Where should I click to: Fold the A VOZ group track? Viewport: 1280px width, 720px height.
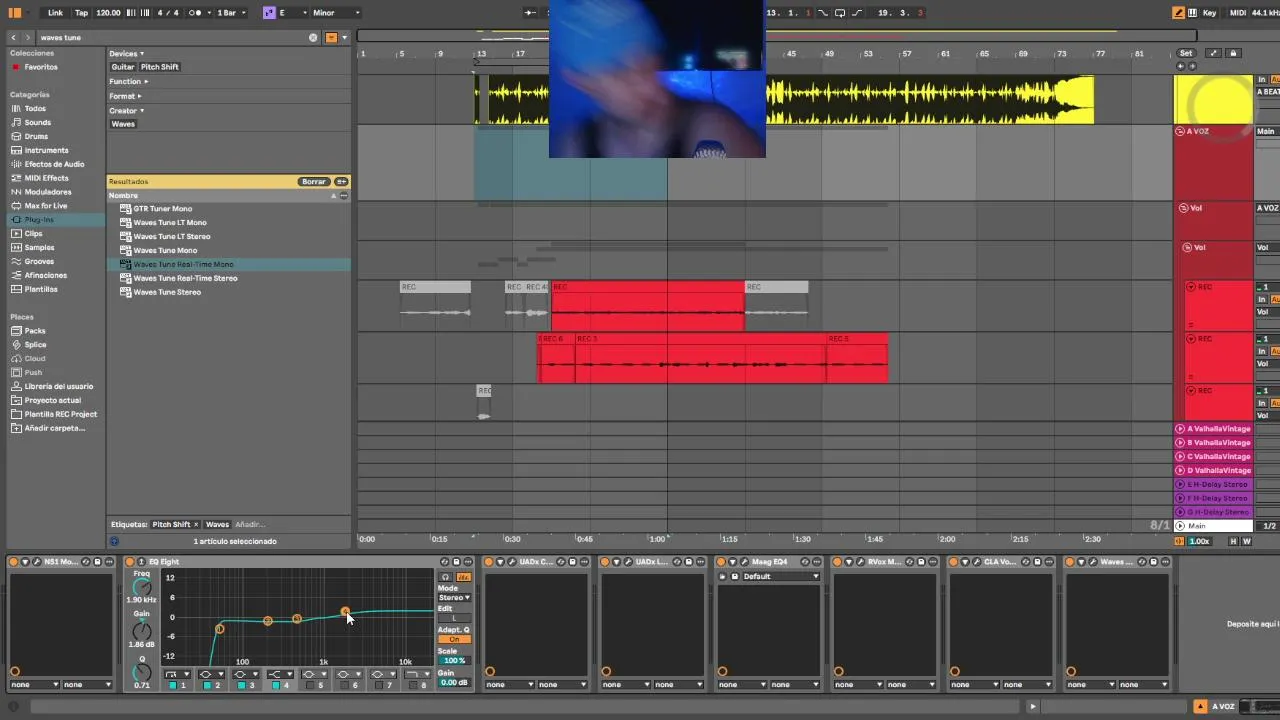[x=1180, y=131]
